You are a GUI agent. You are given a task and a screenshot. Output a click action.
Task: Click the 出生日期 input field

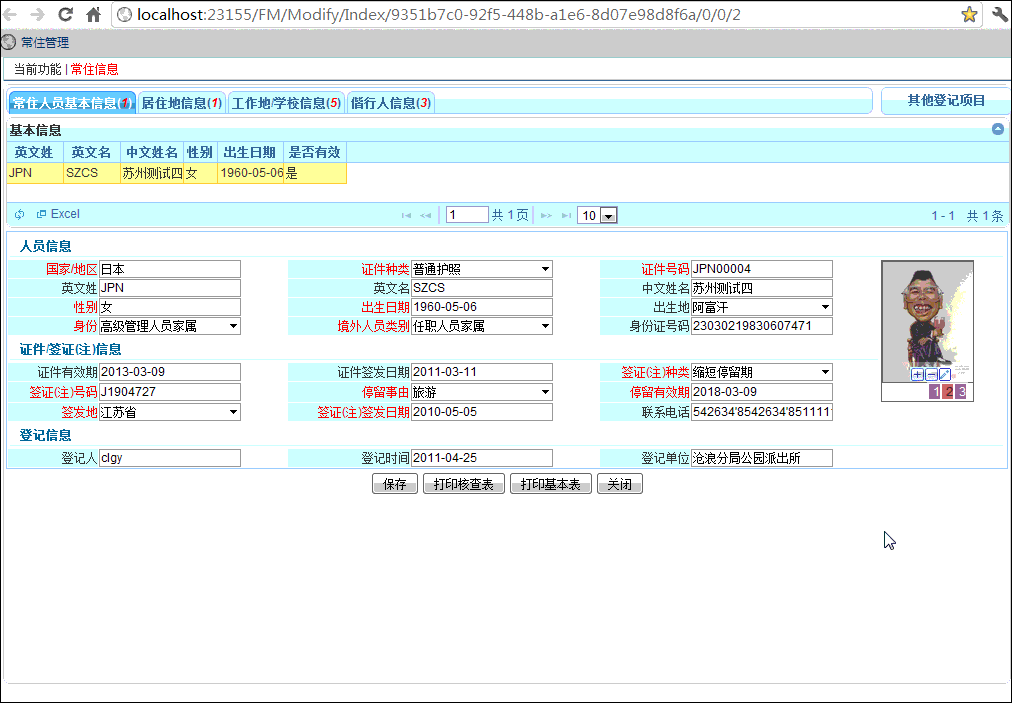[x=481, y=307]
